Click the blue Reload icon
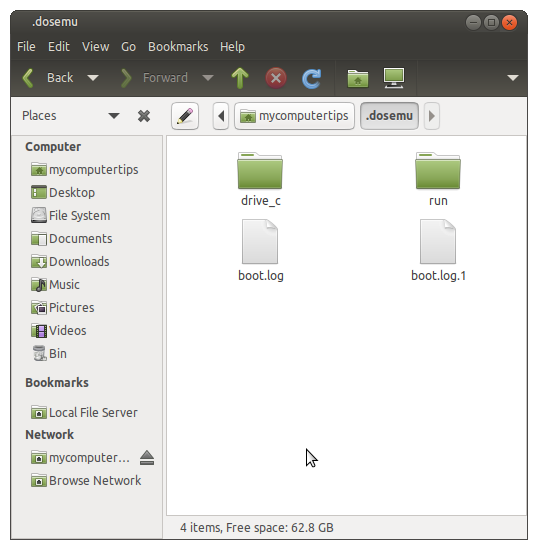Image resolution: width=538 pixels, height=550 pixels. coord(311,78)
